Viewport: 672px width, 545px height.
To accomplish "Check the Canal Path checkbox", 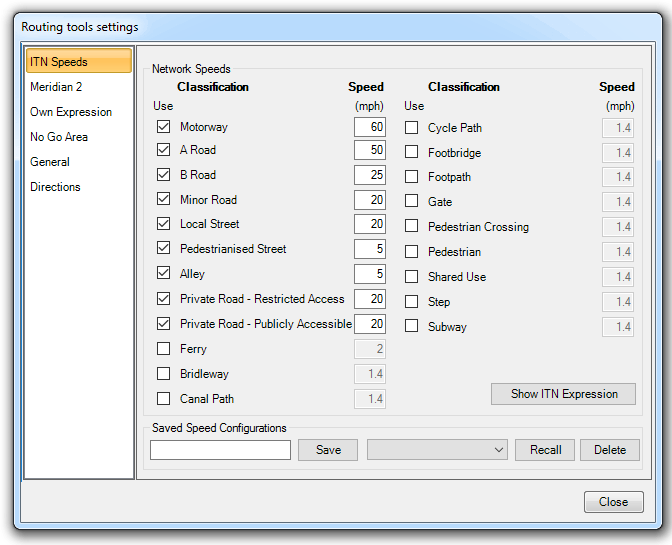I will (x=163, y=399).
